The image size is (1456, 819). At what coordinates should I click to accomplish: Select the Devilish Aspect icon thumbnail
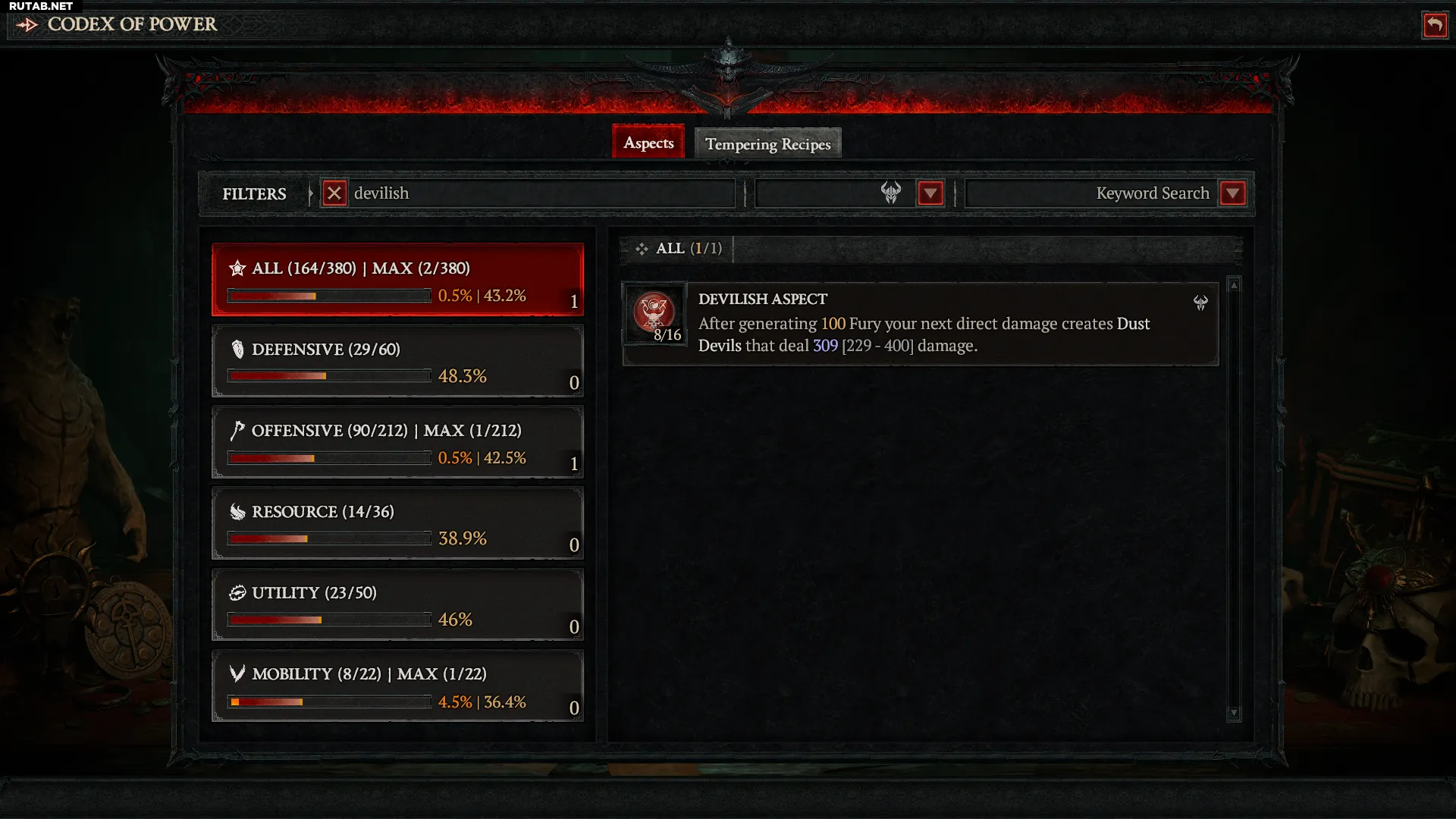pos(654,313)
